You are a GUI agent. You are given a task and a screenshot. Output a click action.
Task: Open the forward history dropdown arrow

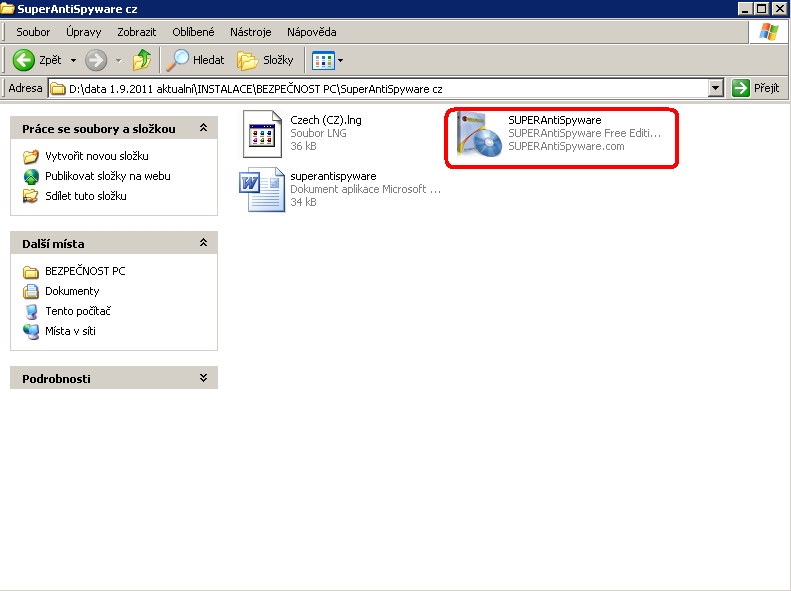coord(119,61)
